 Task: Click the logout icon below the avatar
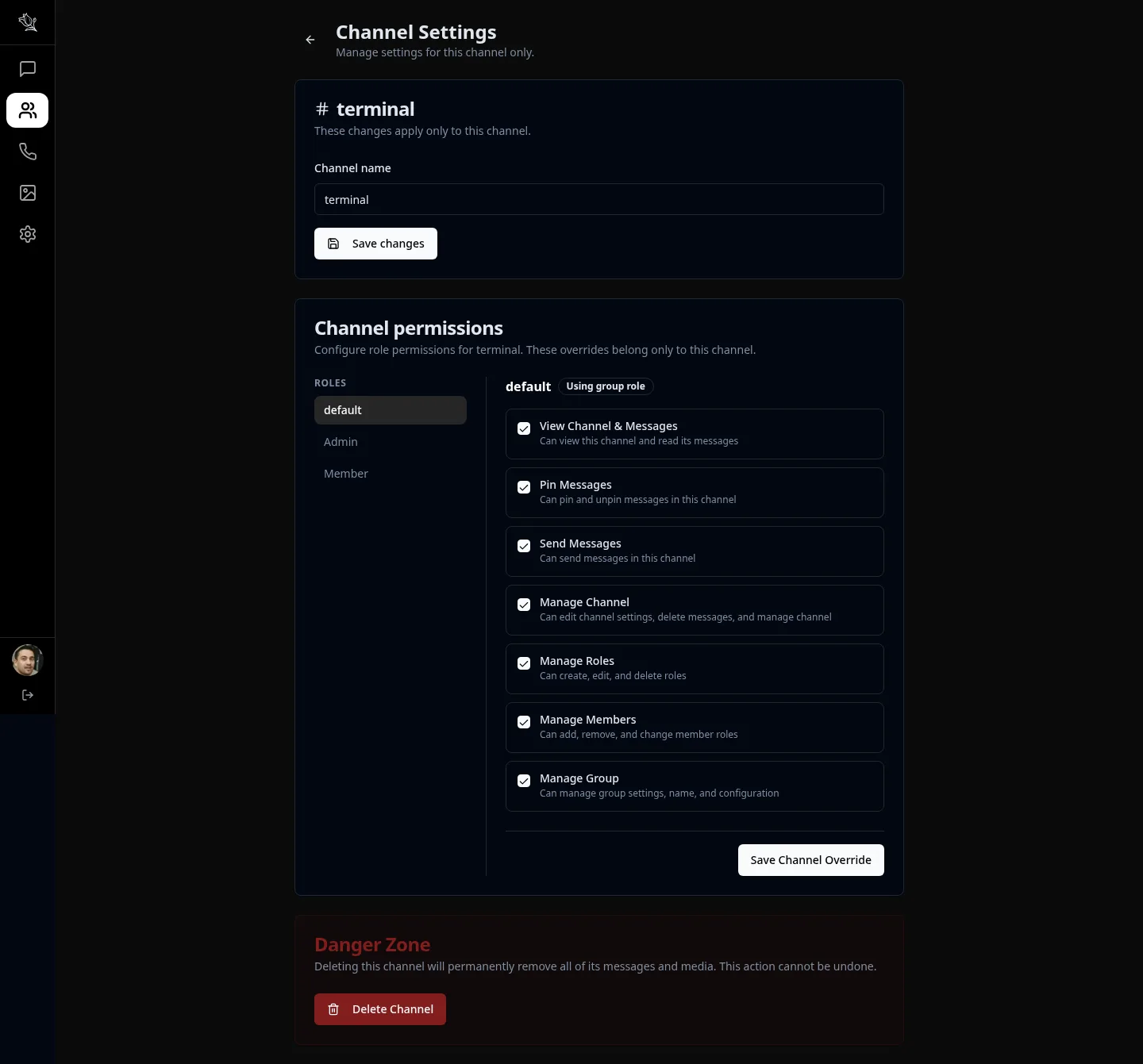pos(28,695)
